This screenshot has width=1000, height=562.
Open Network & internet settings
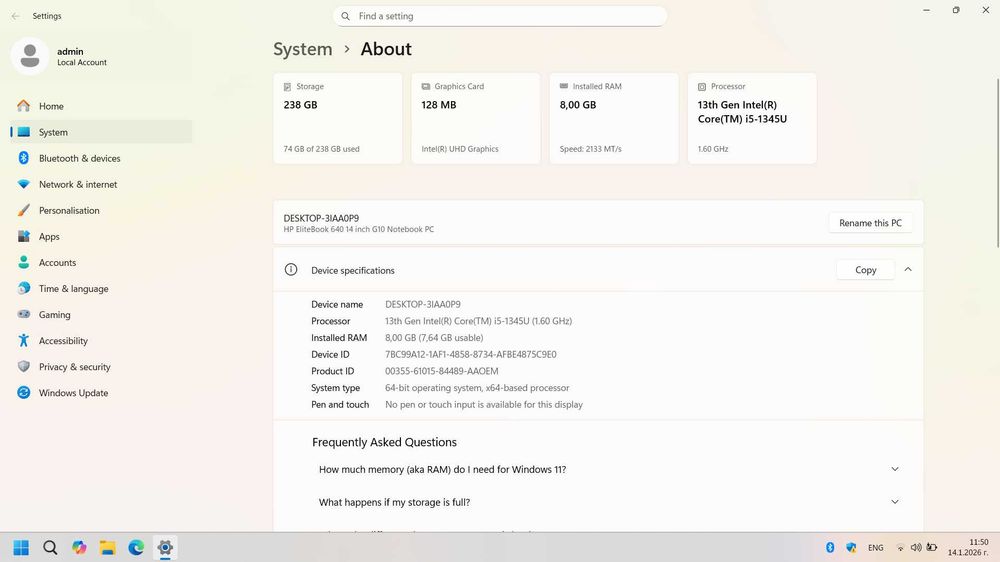(101, 184)
